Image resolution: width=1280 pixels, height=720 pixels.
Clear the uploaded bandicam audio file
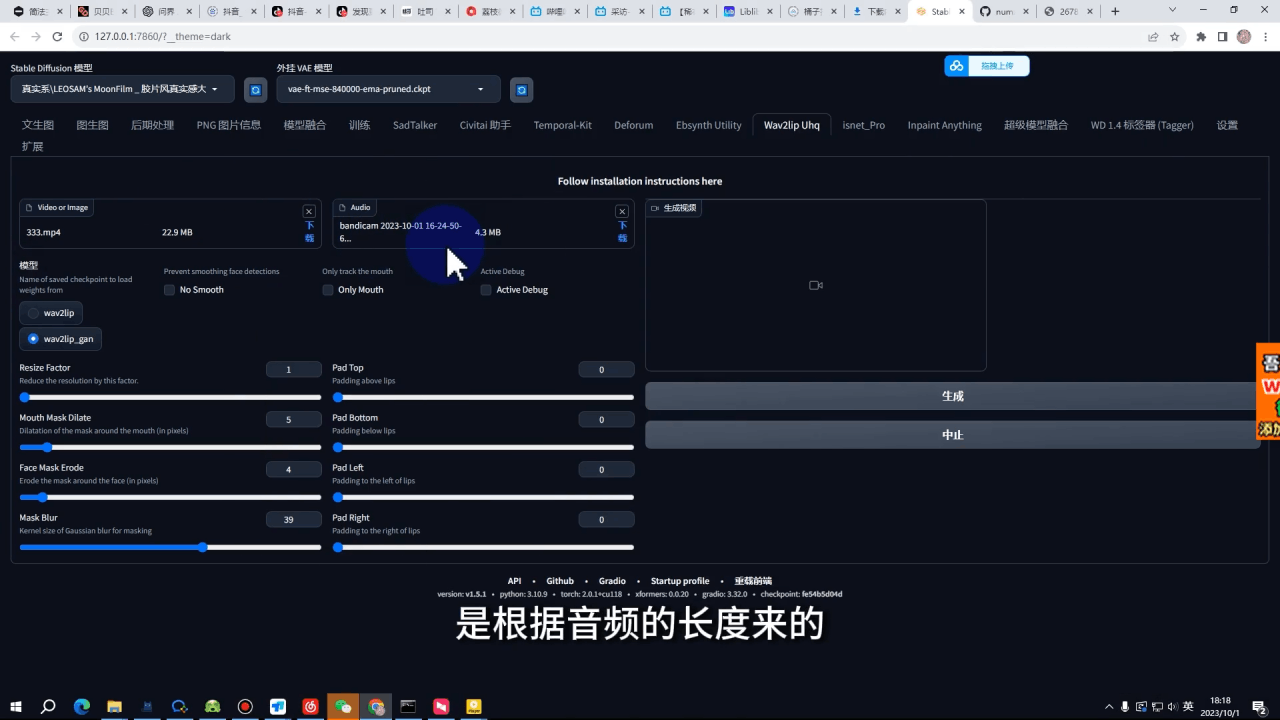point(622,211)
